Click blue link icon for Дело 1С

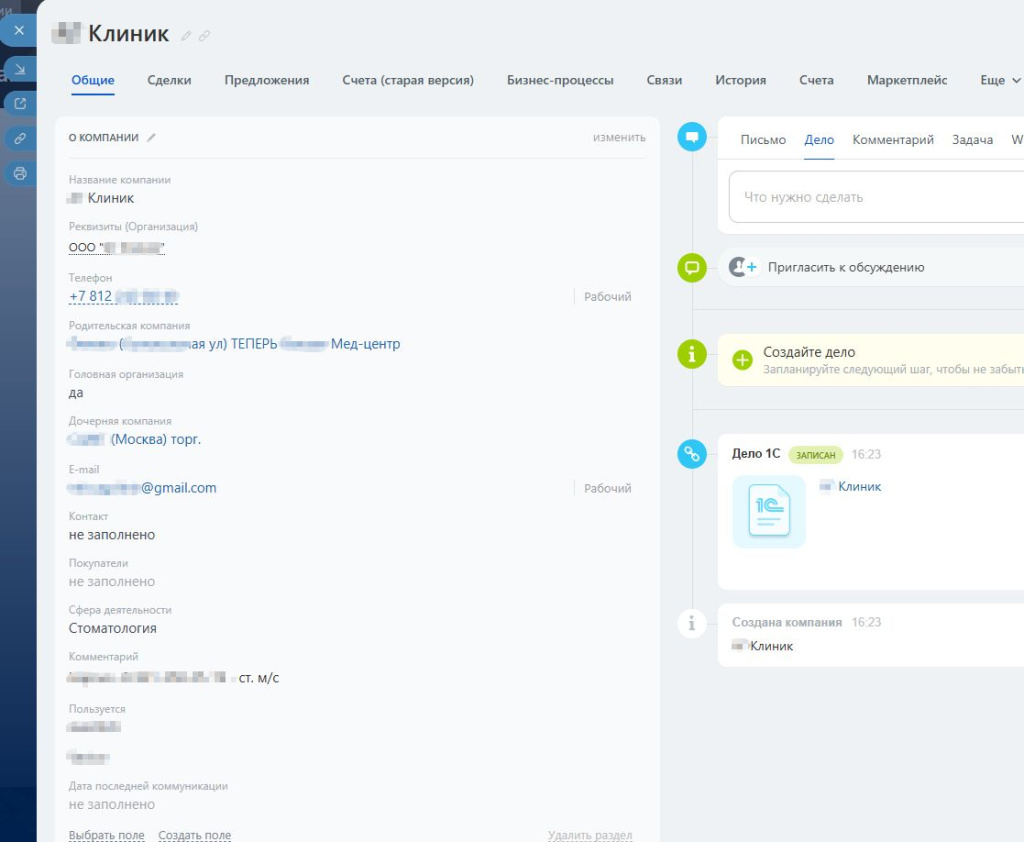click(692, 454)
